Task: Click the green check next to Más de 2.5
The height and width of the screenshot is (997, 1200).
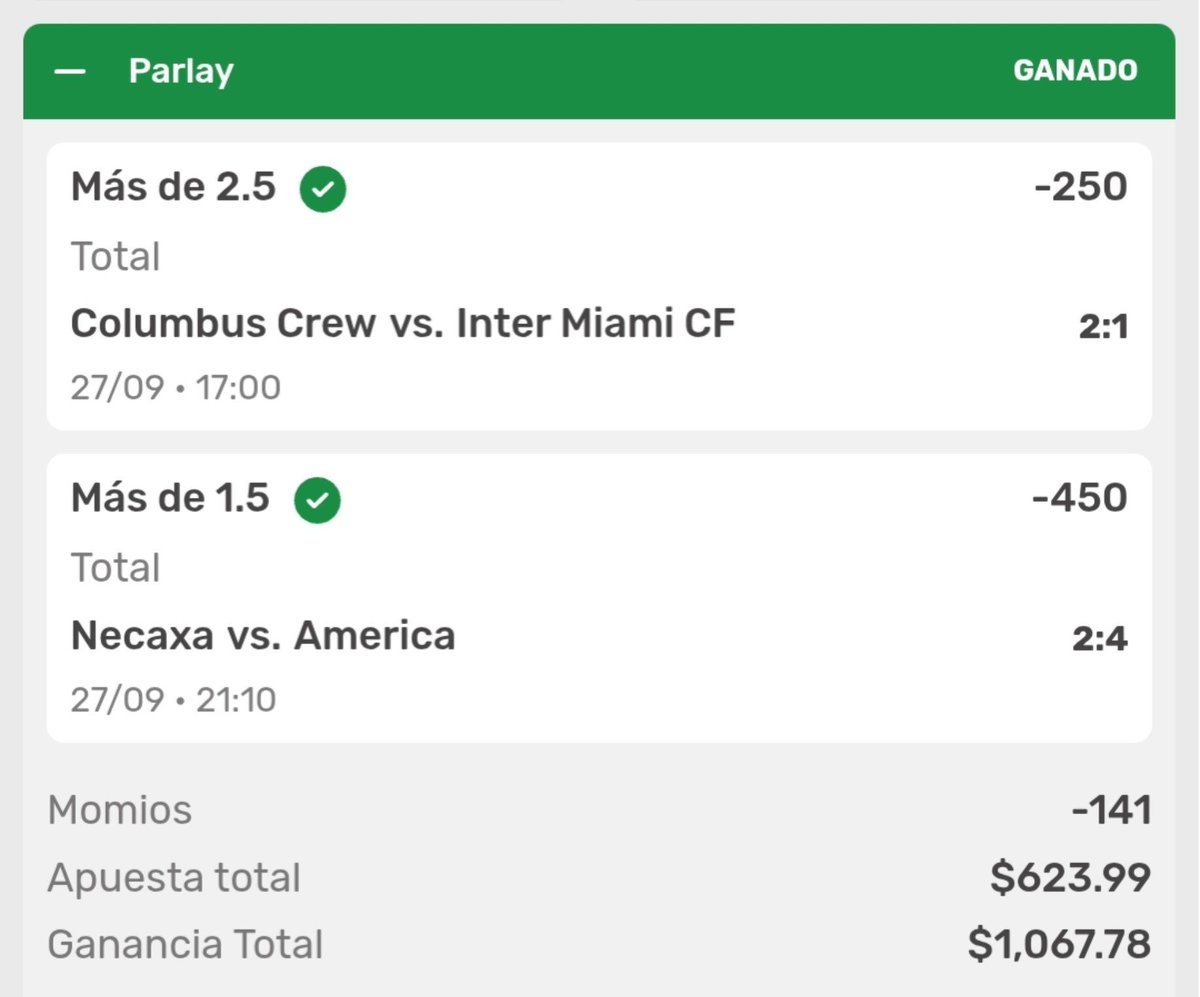Action: [x=323, y=189]
